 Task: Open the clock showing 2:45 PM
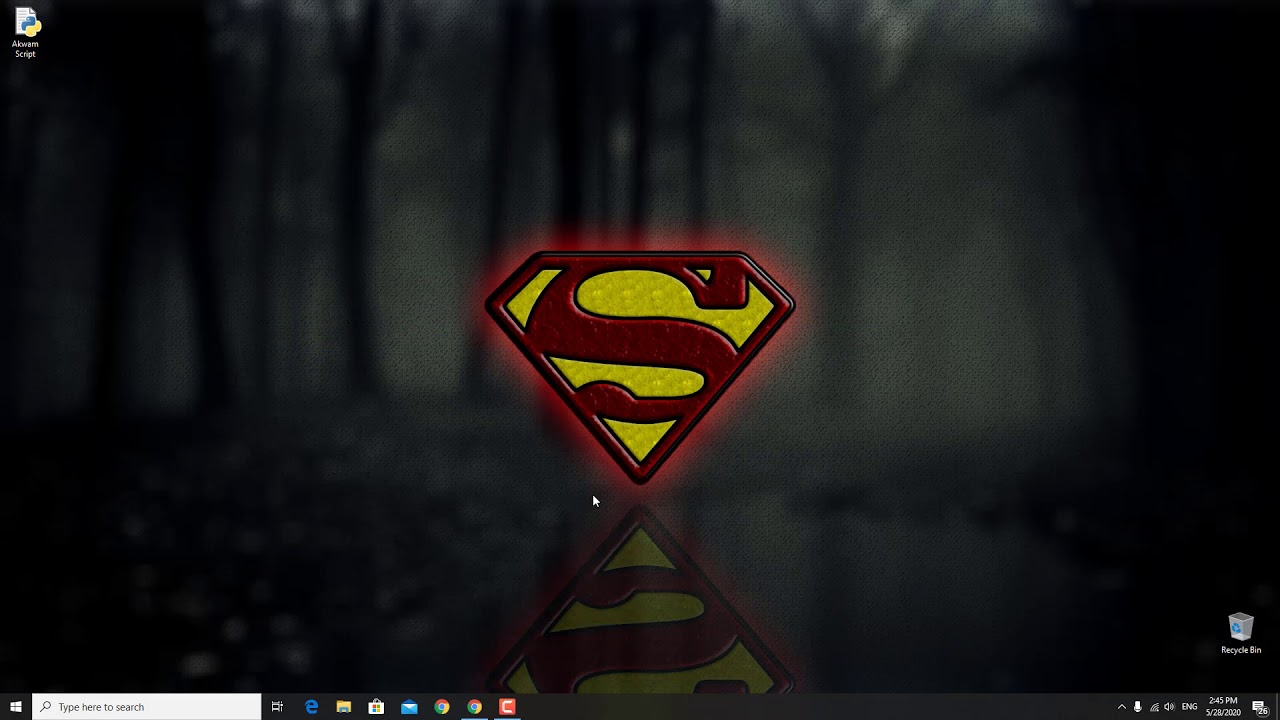point(1223,706)
